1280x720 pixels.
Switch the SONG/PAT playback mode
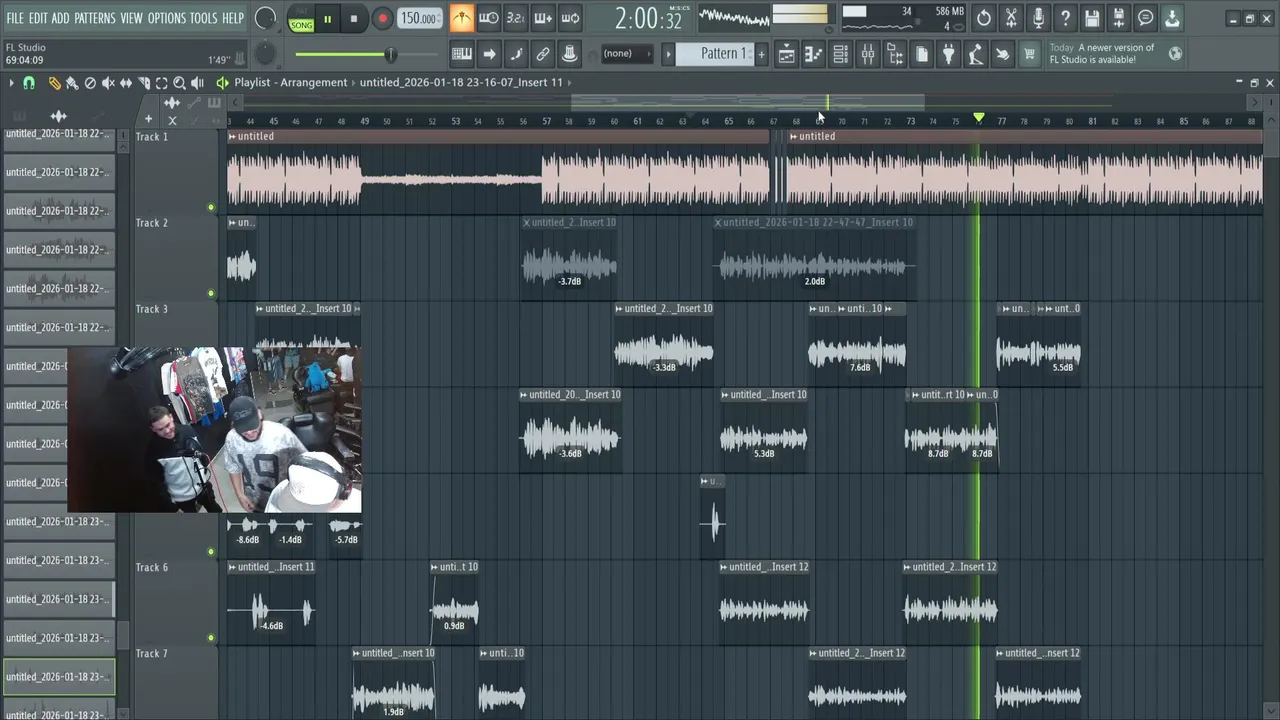click(301, 19)
